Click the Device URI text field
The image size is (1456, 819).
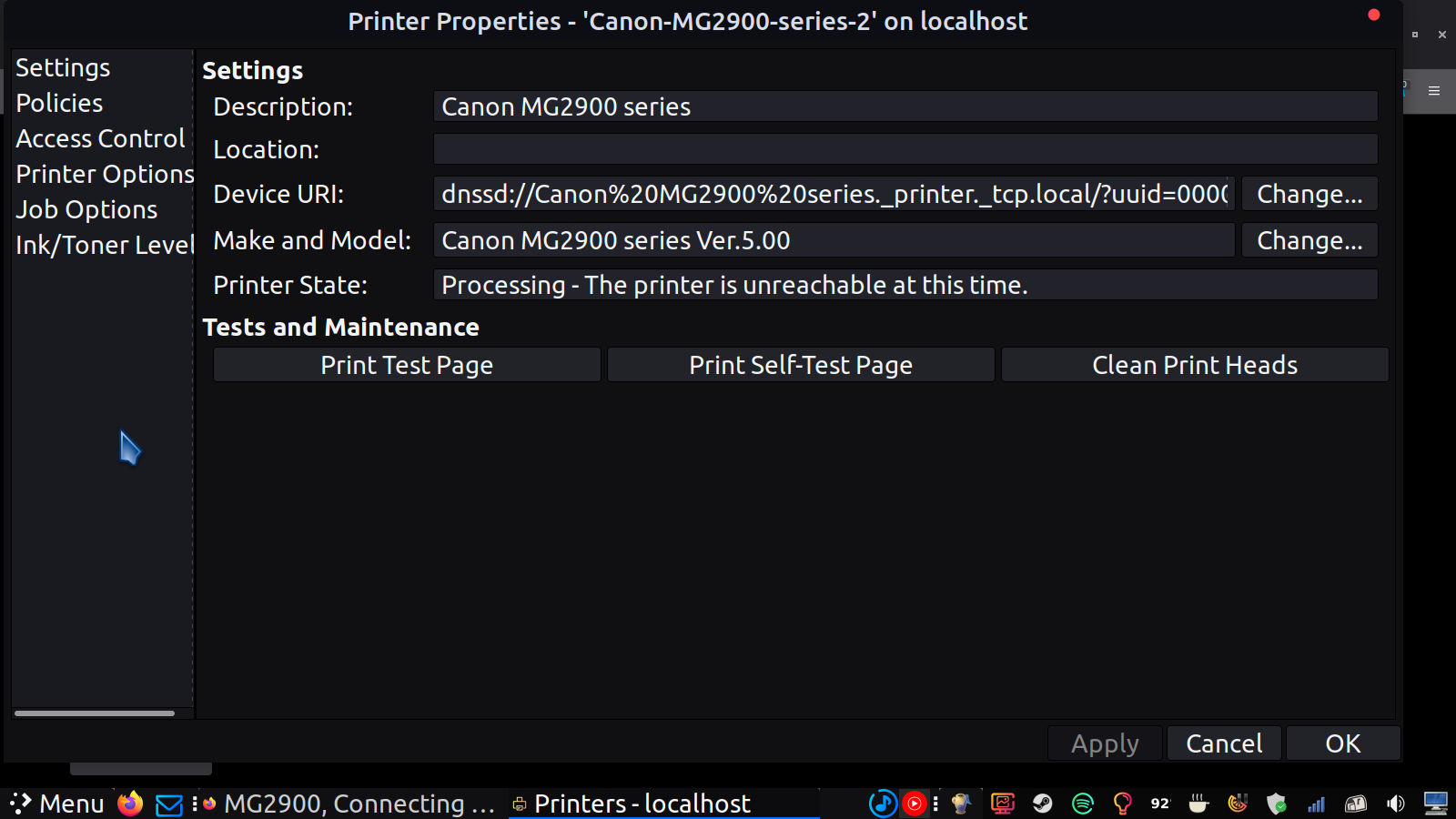834,194
